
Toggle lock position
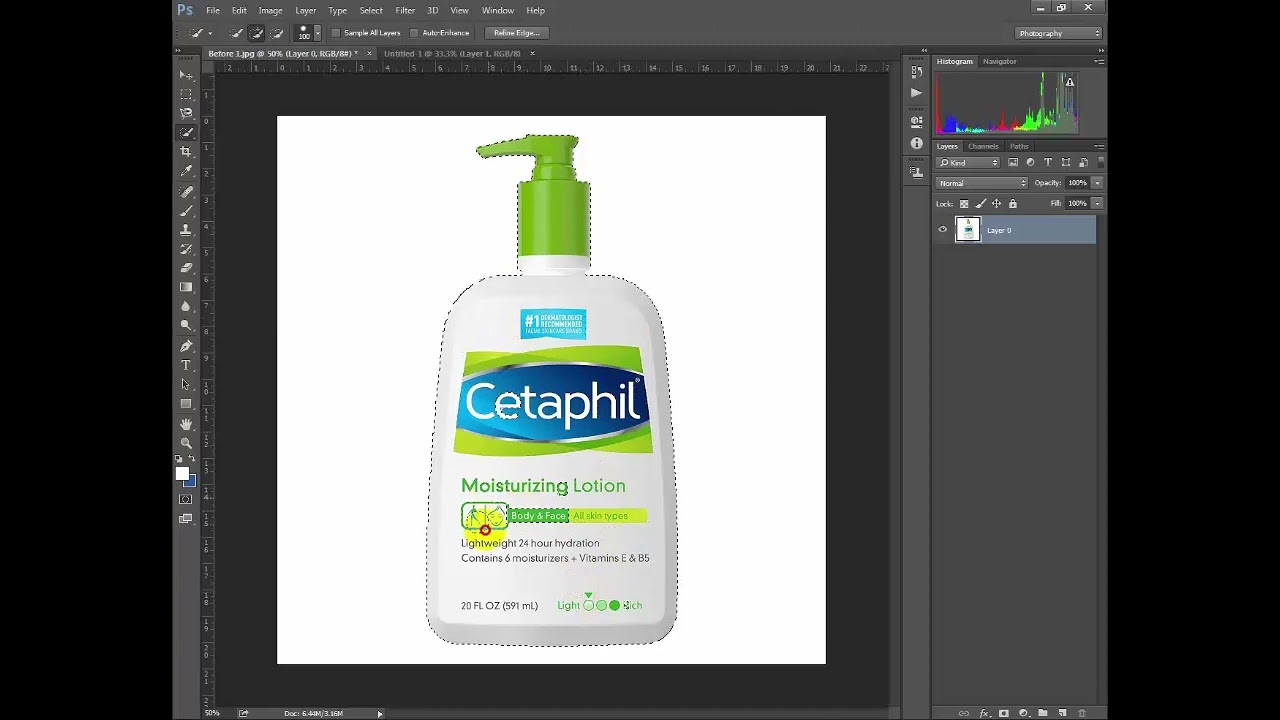(x=996, y=204)
